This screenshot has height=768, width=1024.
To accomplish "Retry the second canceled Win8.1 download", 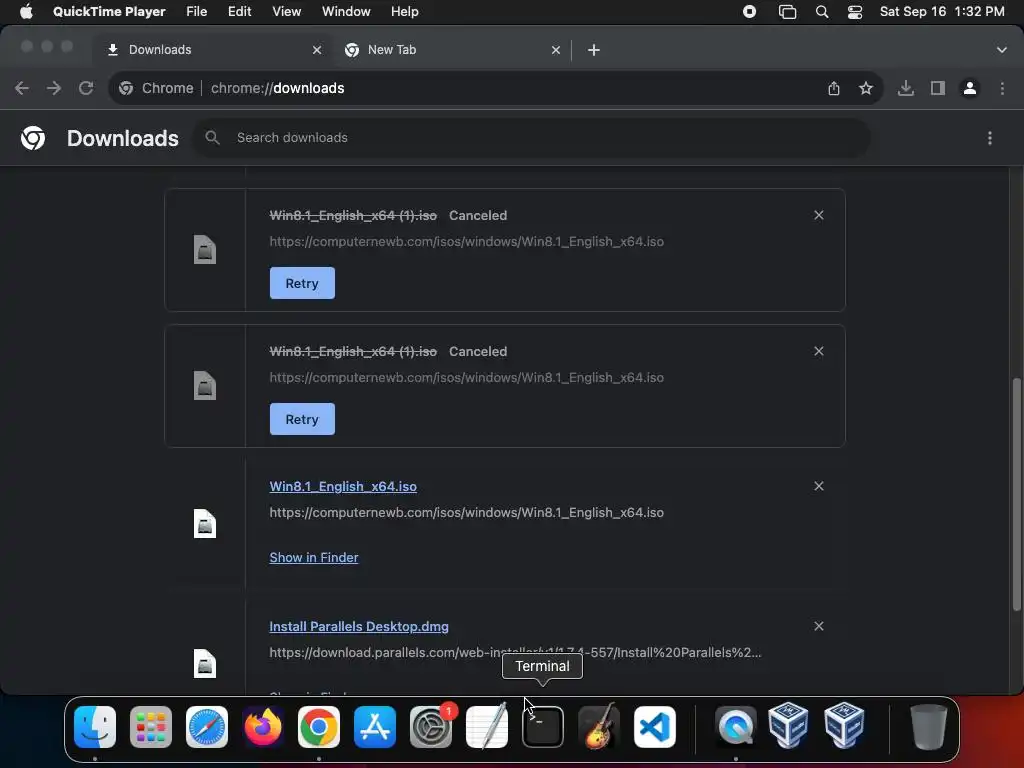I will point(302,419).
